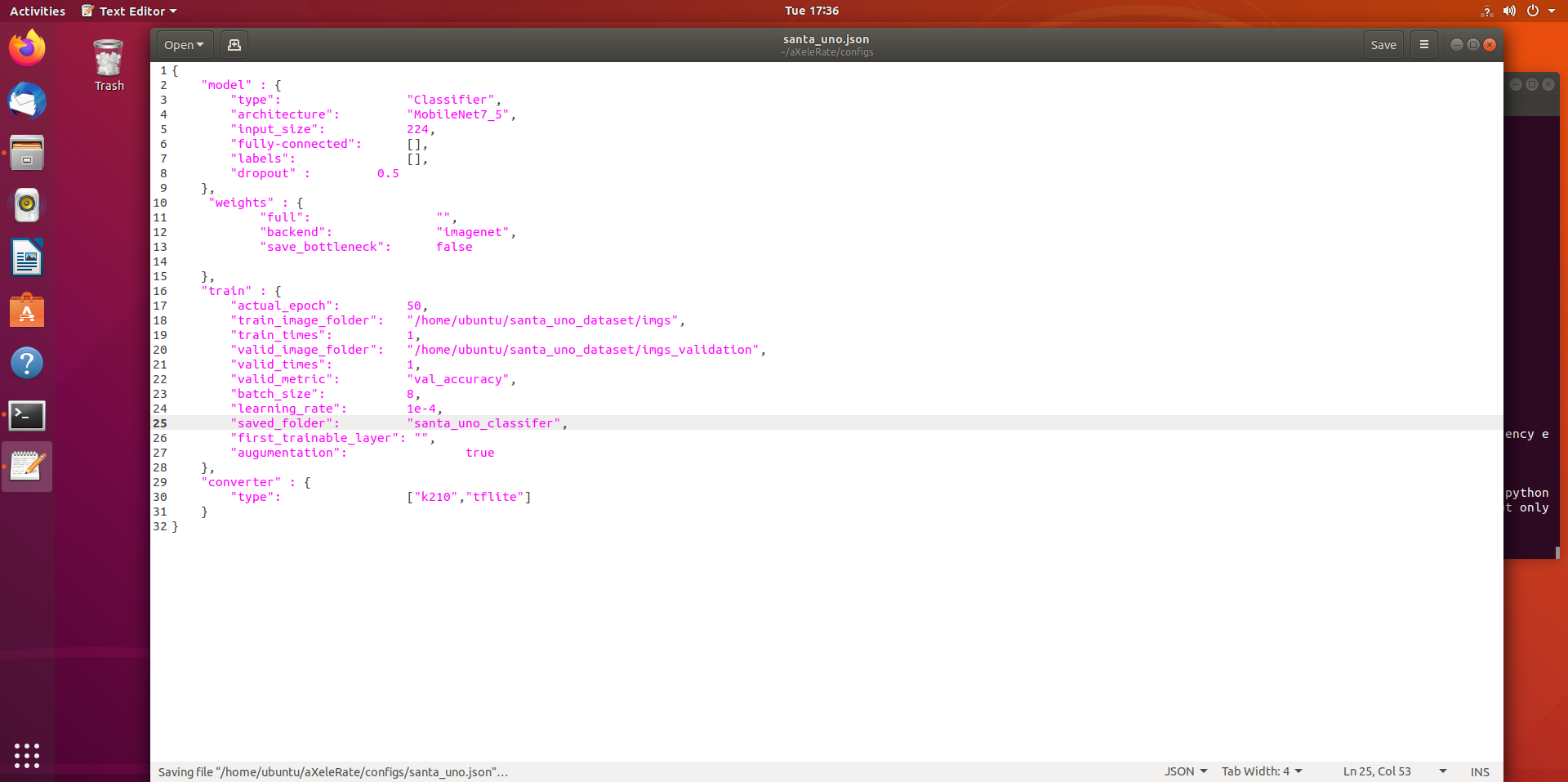Screen dimensions: 1568x782
Task: Open the Open recent files dropdown
Action: (x=184, y=44)
